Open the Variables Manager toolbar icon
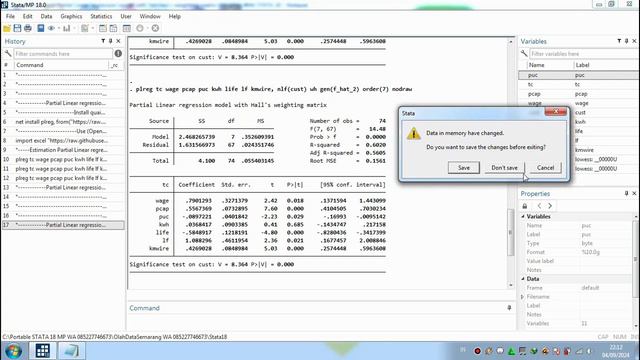The height and width of the screenshot is (360, 640). coord(127,28)
